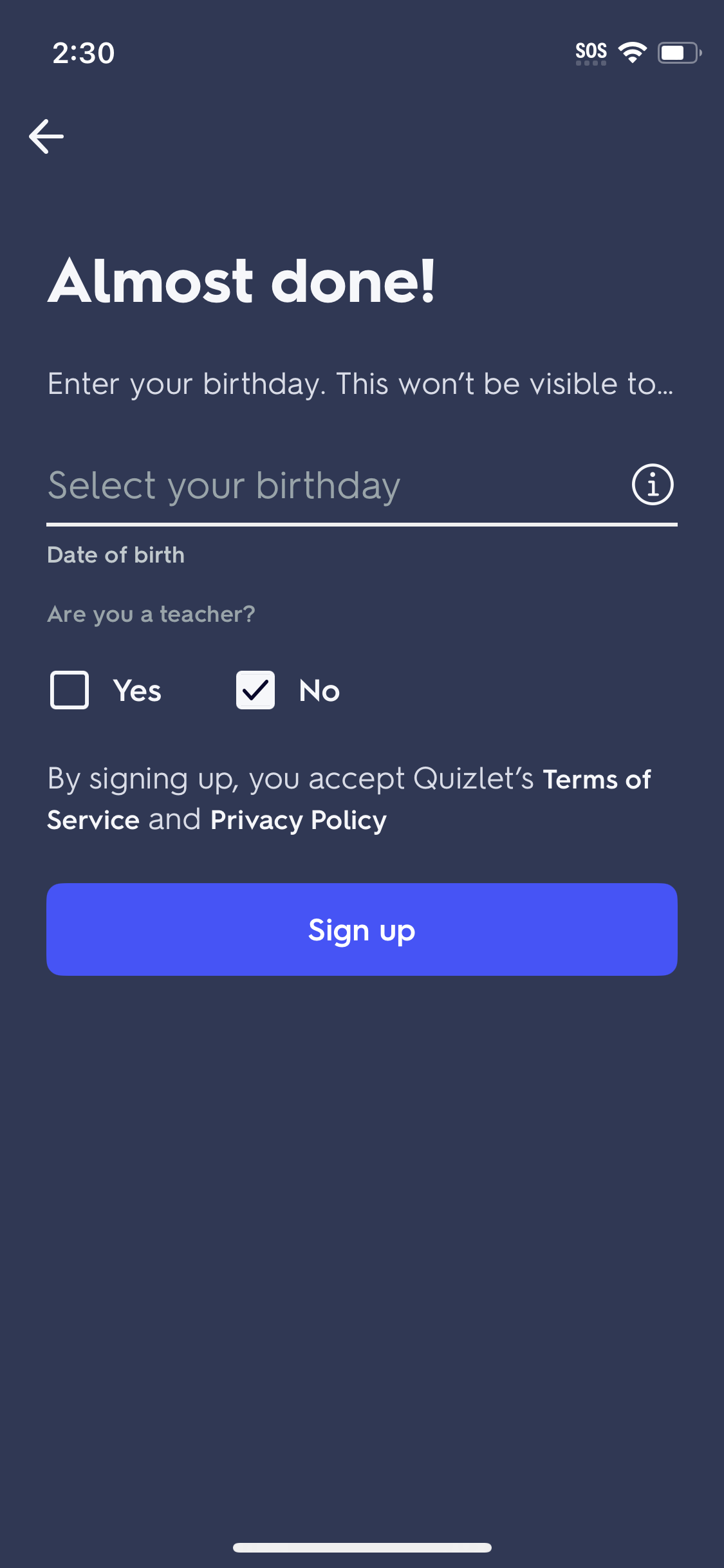
Task: Click the battery indicator
Action: 678,53
